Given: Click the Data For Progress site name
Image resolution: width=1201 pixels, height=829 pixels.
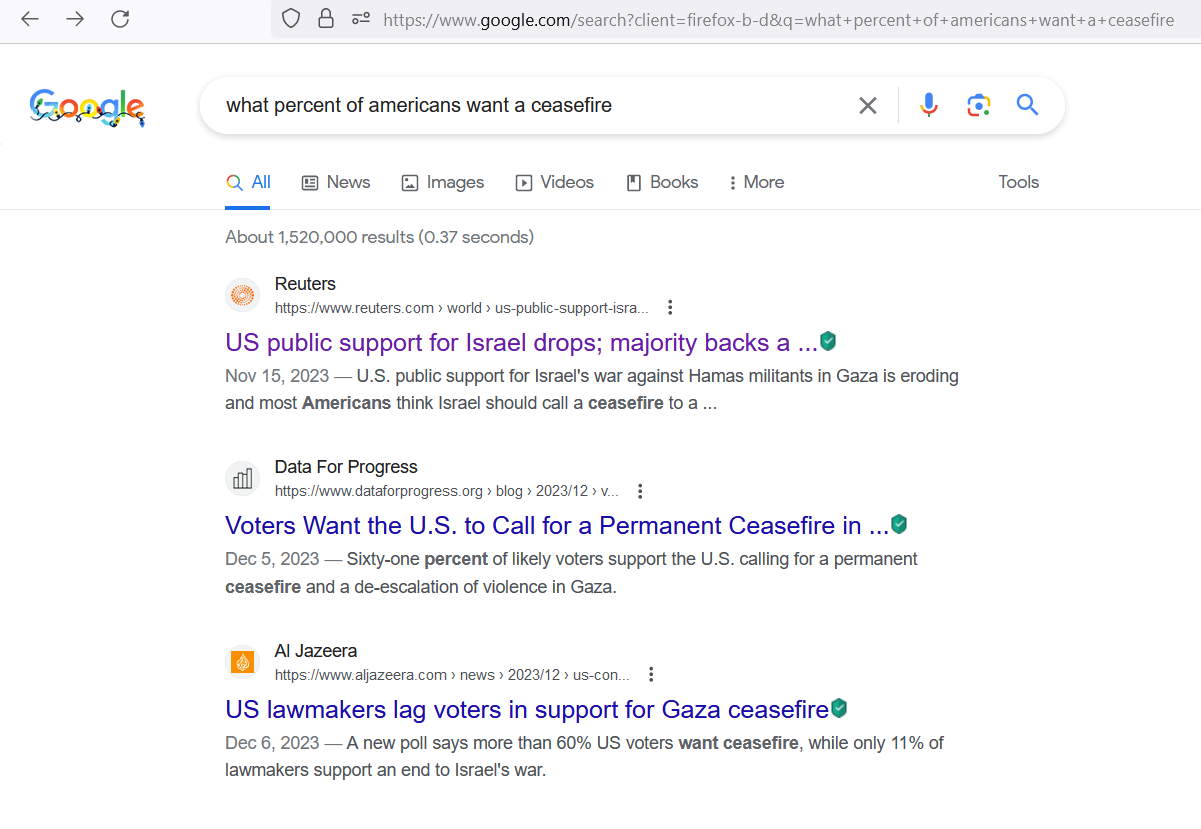Looking at the screenshot, I should click(x=346, y=467).
